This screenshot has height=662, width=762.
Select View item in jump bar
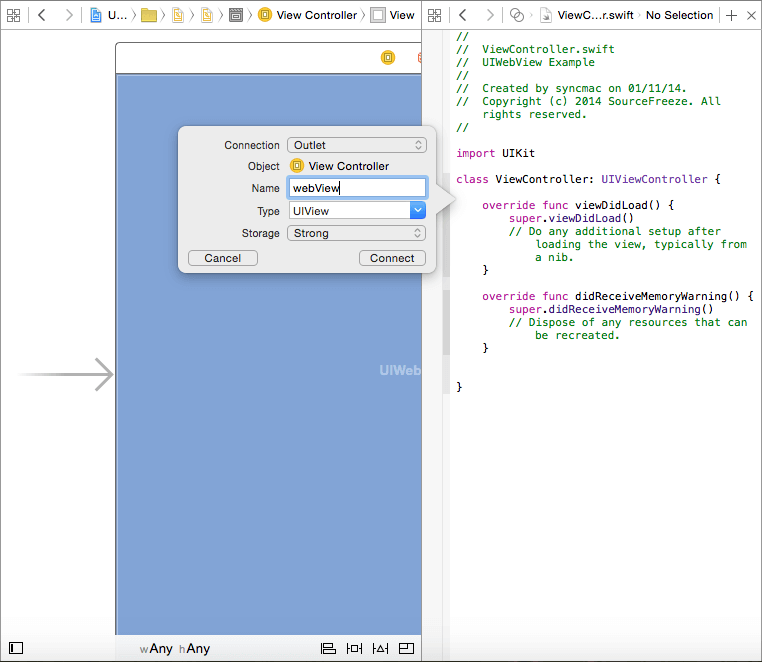pyautogui.click(x=393, y=16)
